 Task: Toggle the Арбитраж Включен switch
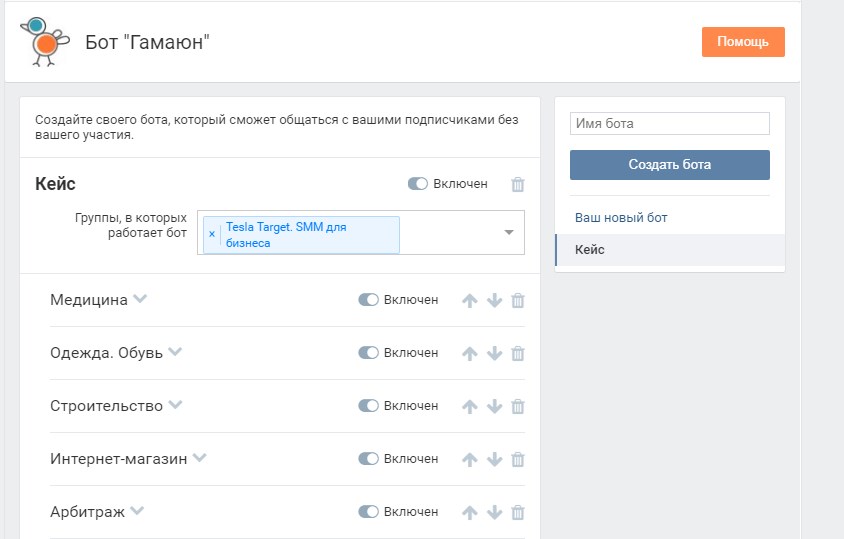[x=368, y=512]
